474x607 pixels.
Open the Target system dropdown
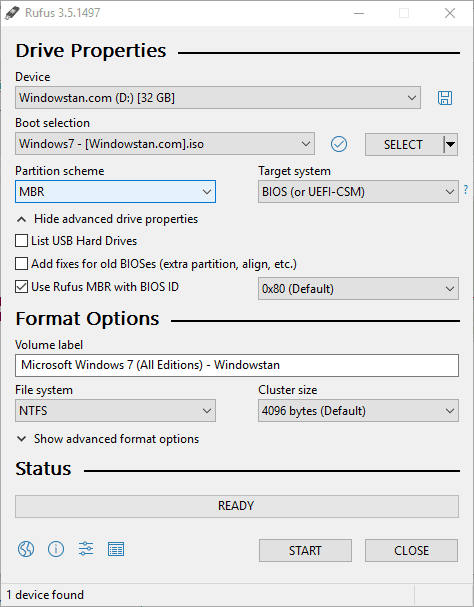click(358, 192)
